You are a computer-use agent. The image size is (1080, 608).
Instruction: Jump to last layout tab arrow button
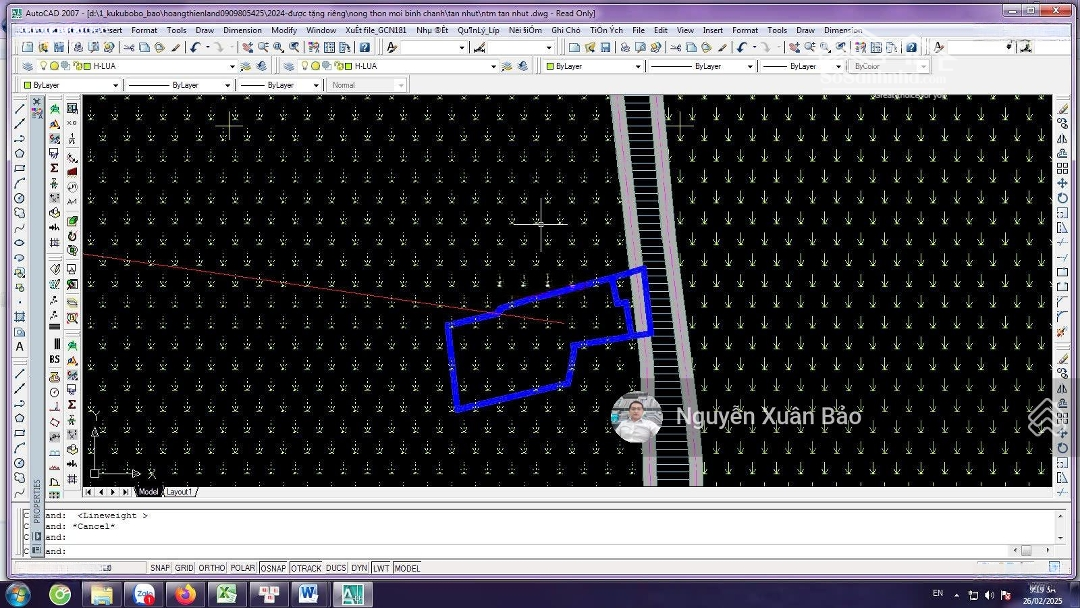click(125, 492)
